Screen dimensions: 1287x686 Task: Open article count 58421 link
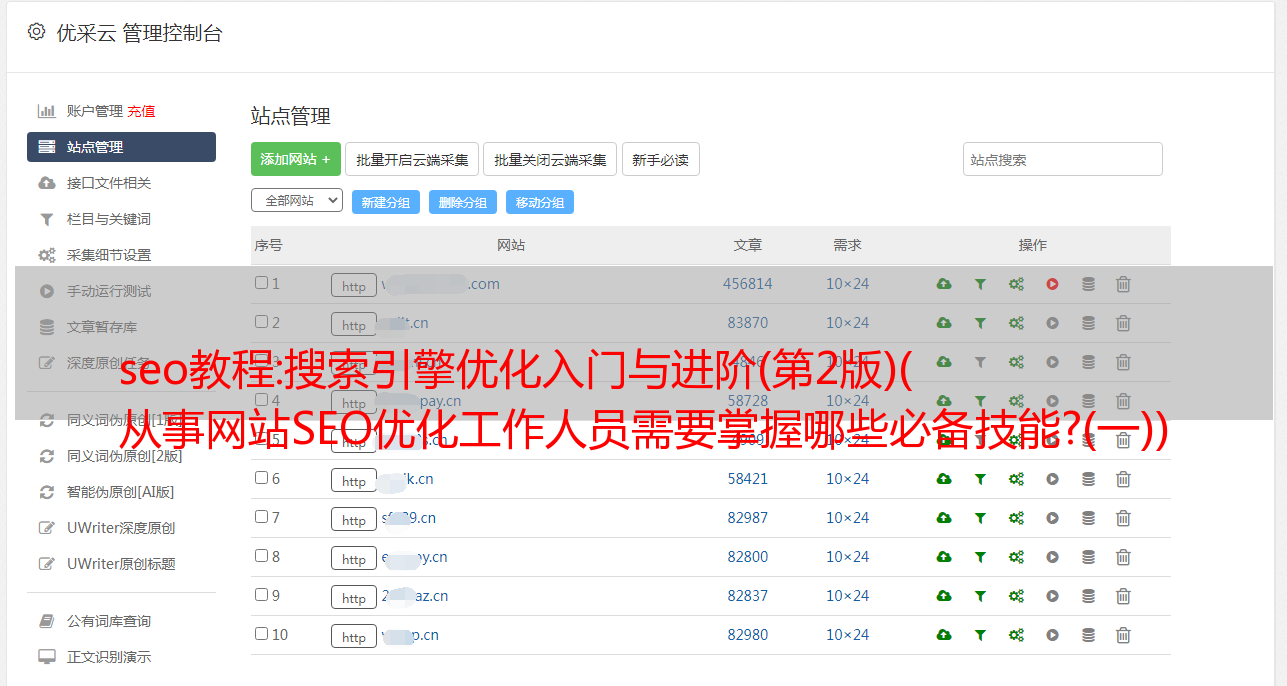point(748,479)
